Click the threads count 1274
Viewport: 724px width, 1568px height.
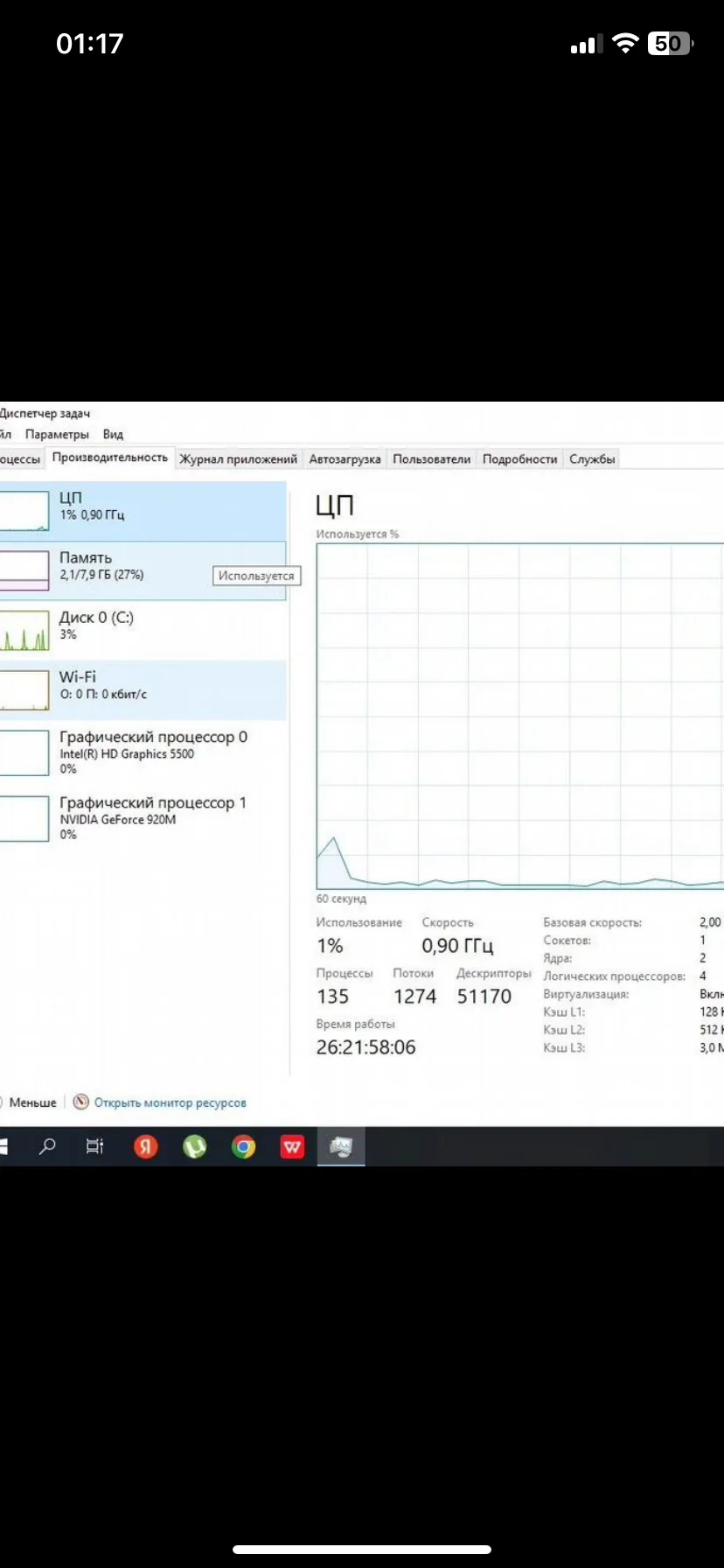pos(414,997)
